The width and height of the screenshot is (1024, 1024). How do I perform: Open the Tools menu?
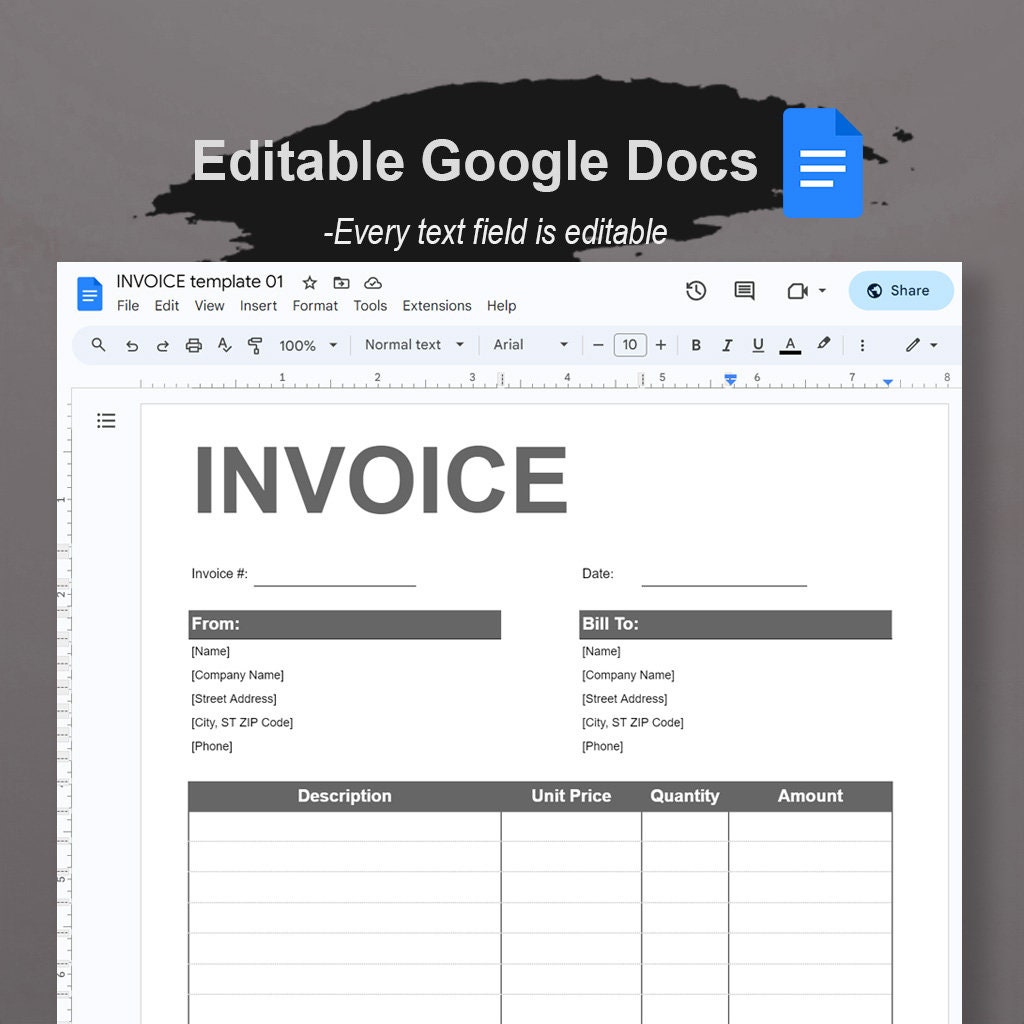pyautogui.click(x=370, y=306)
